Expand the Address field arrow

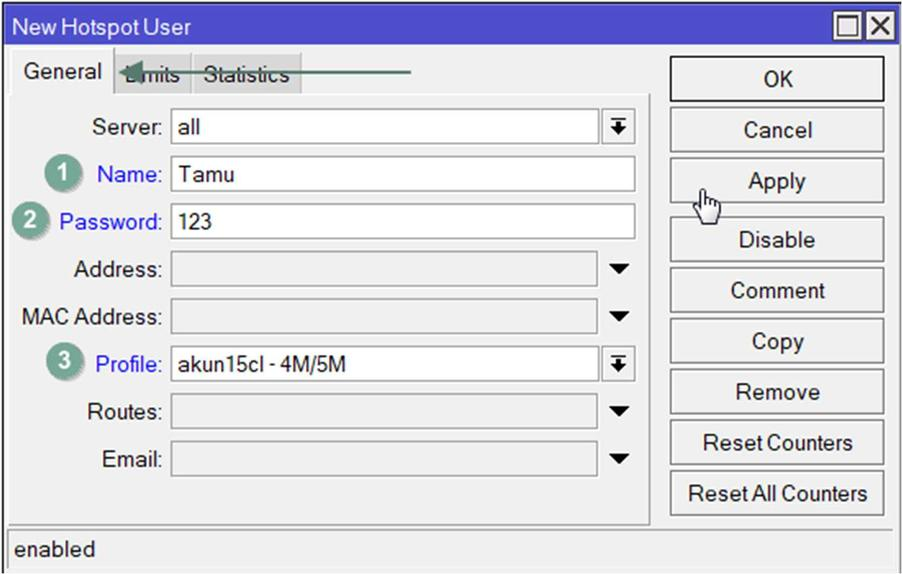[619, 269]
